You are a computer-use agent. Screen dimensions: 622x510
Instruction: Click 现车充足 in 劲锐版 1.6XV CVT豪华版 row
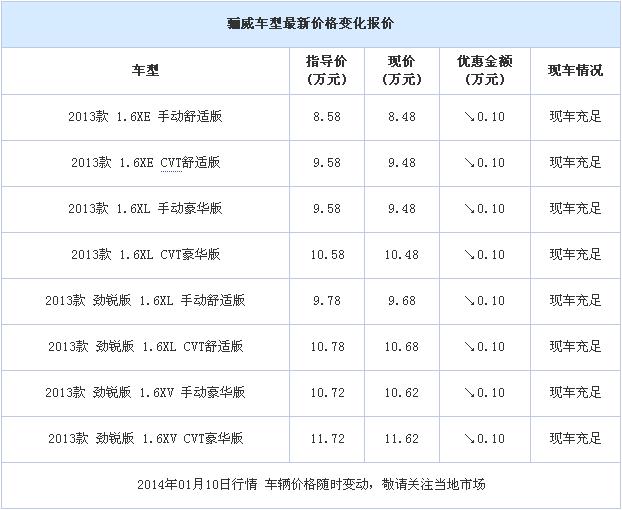tap(575, 439)
